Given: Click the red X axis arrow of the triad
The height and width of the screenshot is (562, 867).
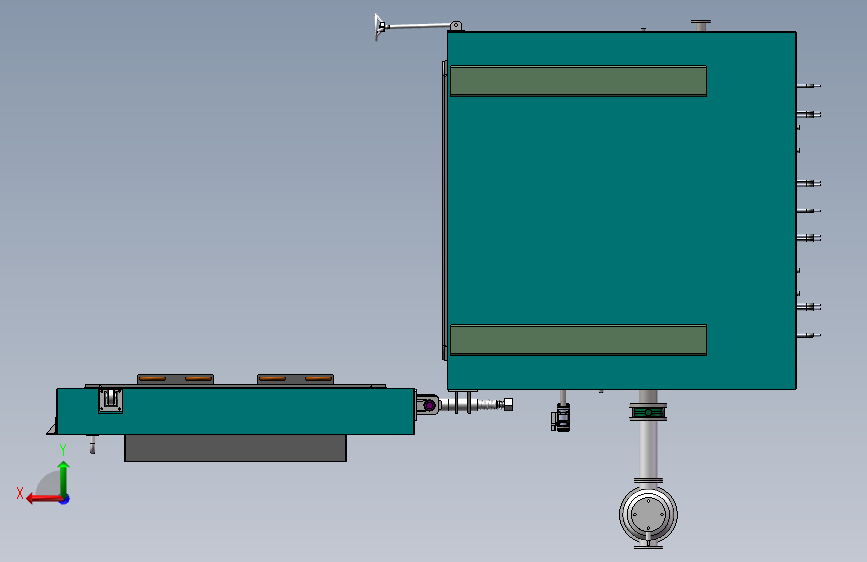Looking at the screenshot, I should (43, 499).
